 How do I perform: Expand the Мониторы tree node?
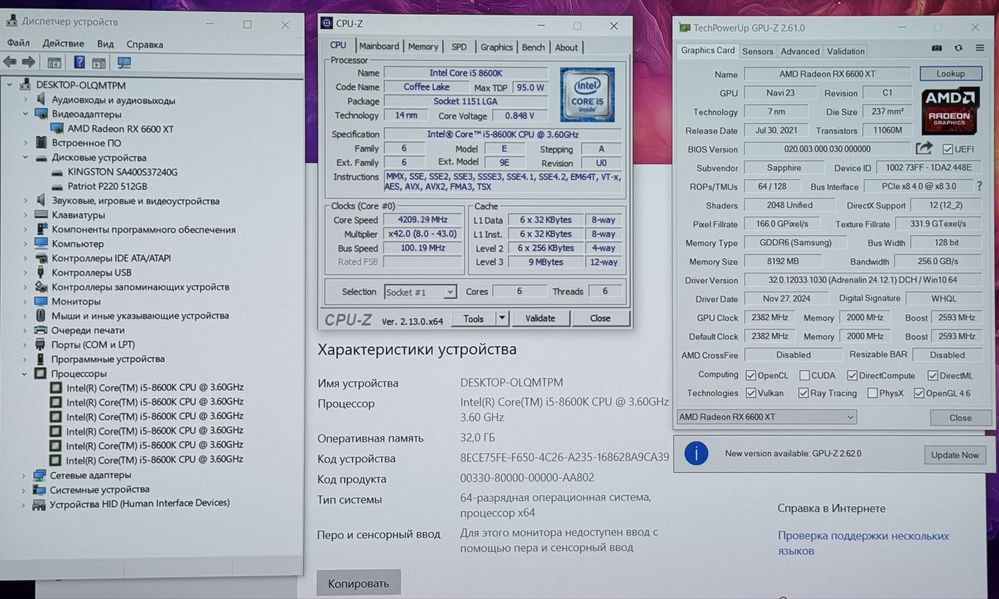(25, 301)
